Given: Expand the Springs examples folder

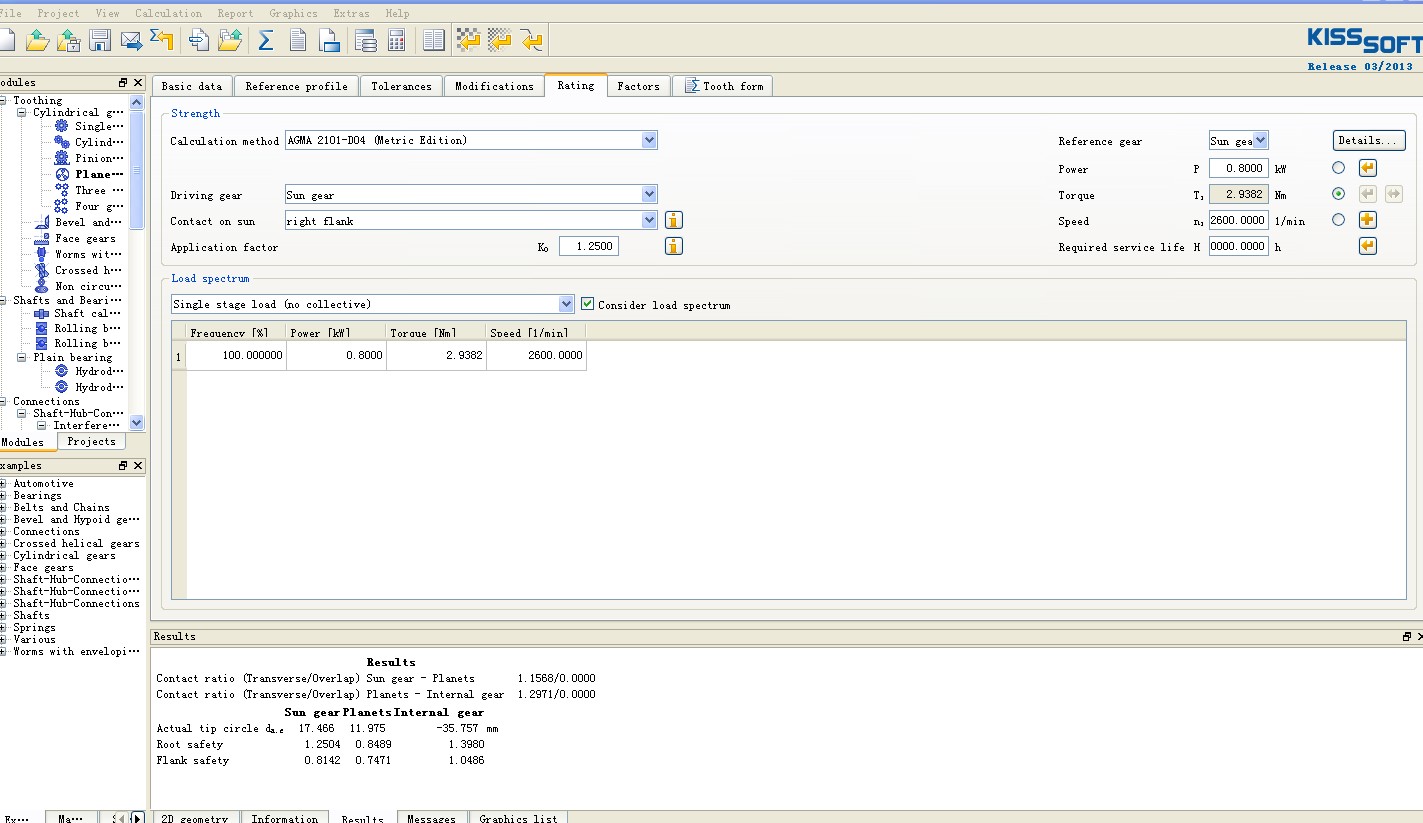Looking at the screenshot, I should pos(4,628).
